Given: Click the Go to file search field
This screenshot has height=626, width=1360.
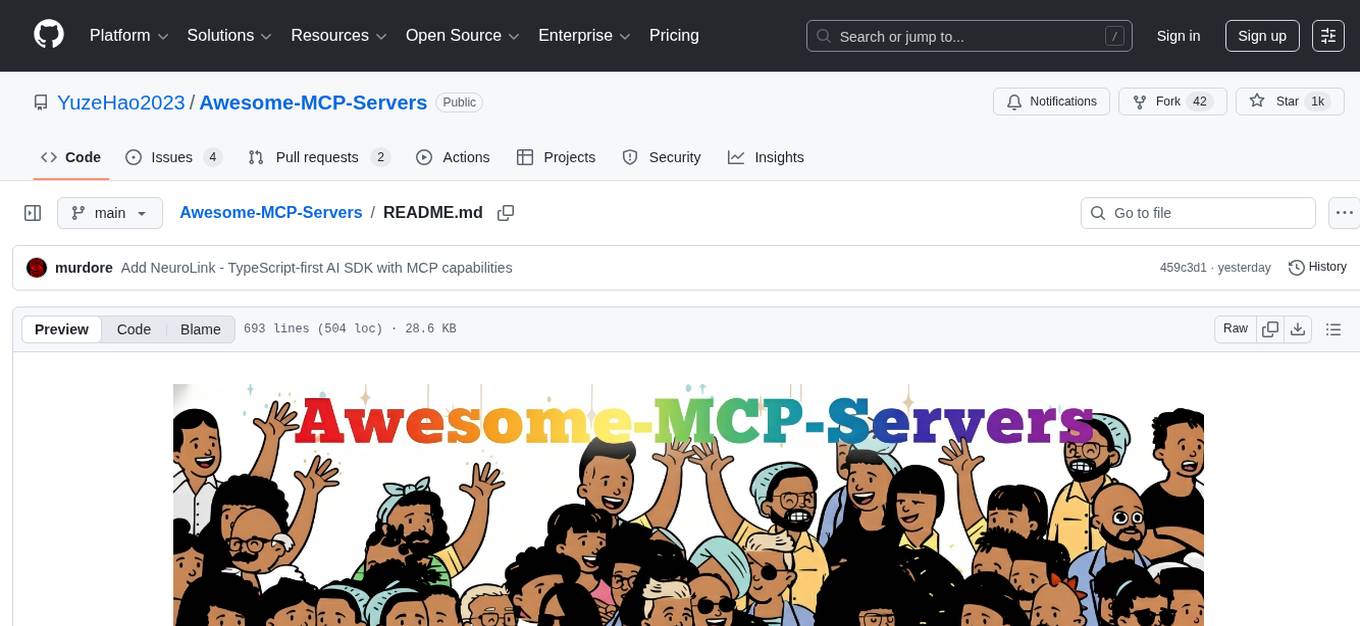Looking at the screenshot, I should [x=1197, y=212].
